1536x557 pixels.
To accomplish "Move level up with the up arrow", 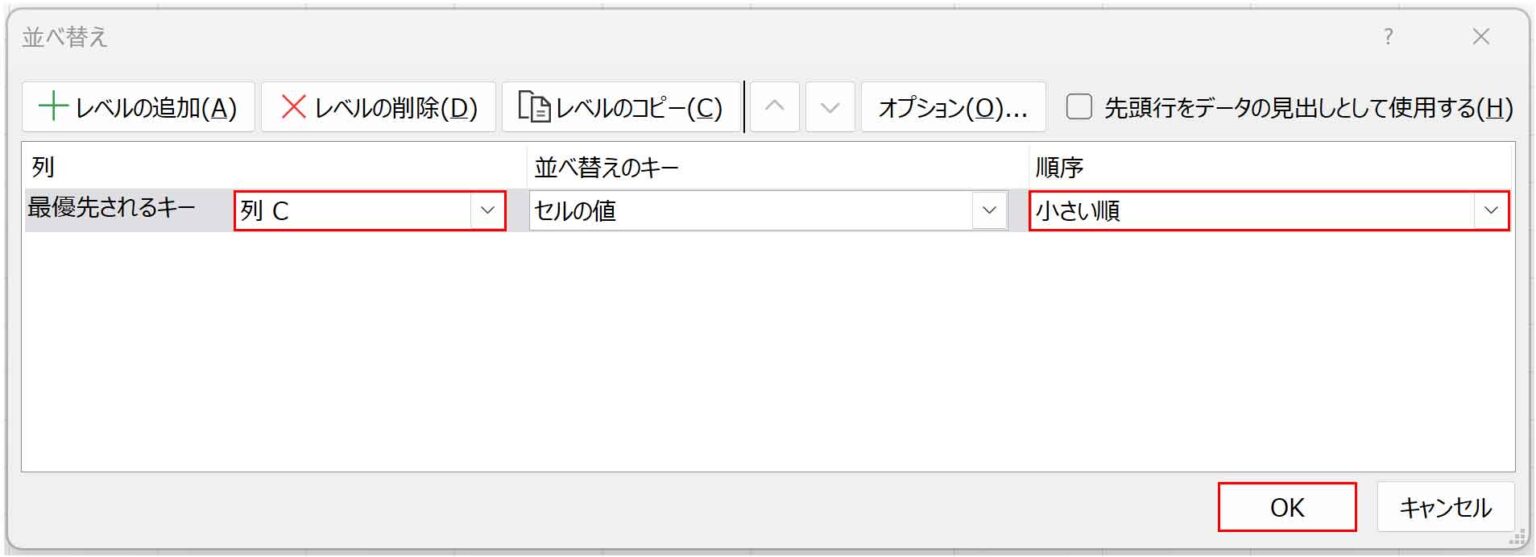I will coord(775,108).
